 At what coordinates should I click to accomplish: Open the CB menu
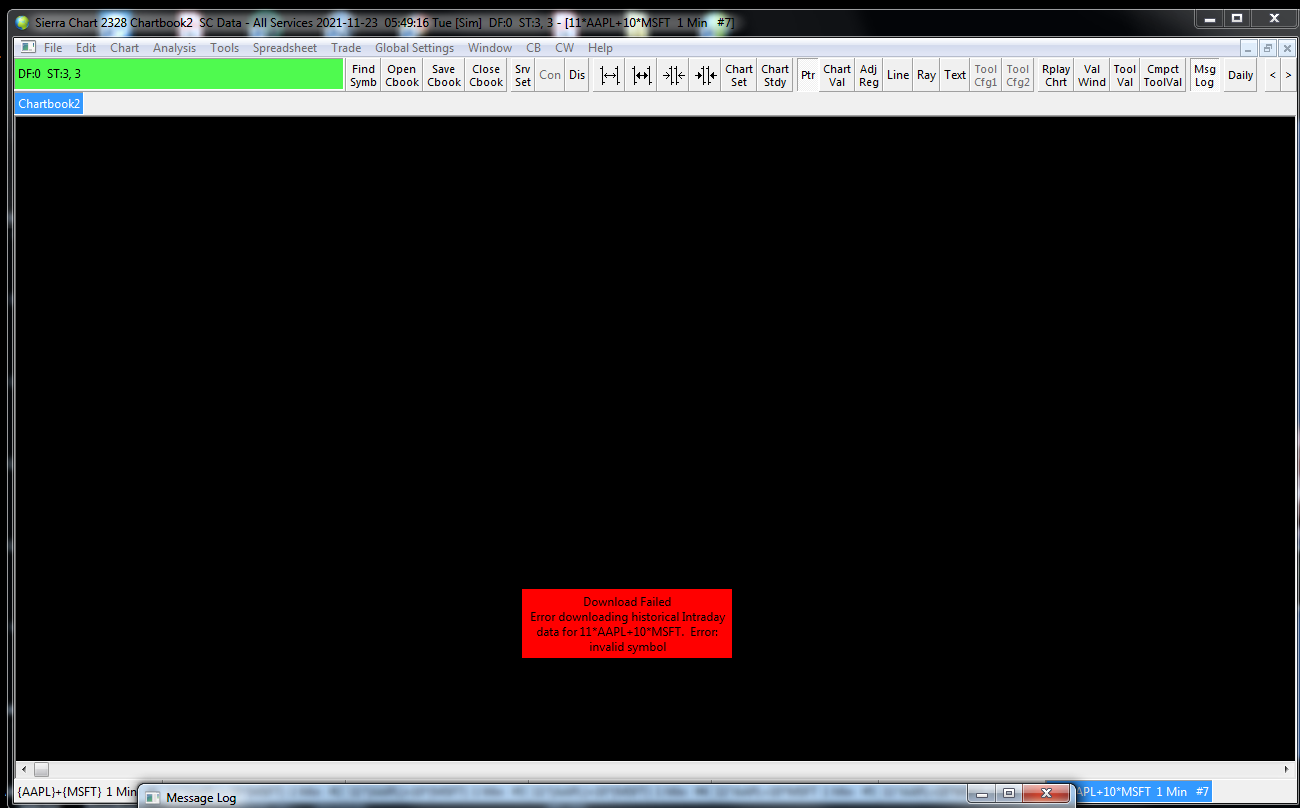pos(534,48)
